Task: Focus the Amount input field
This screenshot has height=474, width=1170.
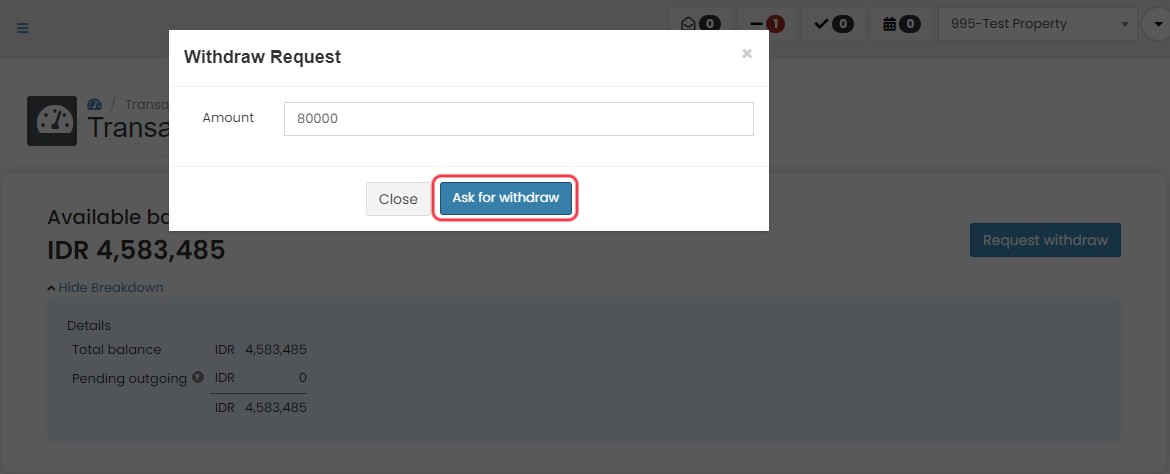Action: [519, 119]
